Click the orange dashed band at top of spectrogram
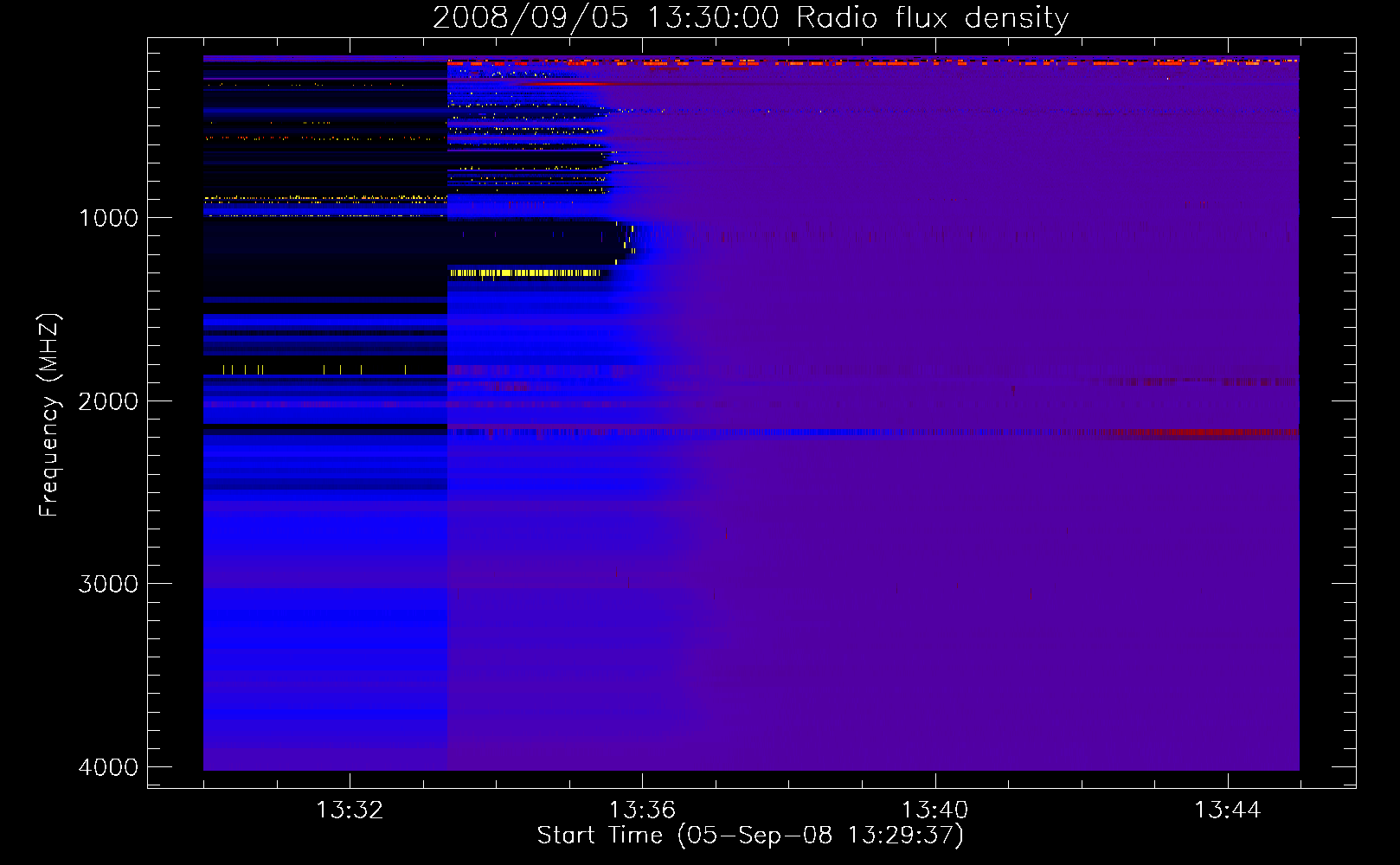 pos(872,62)
